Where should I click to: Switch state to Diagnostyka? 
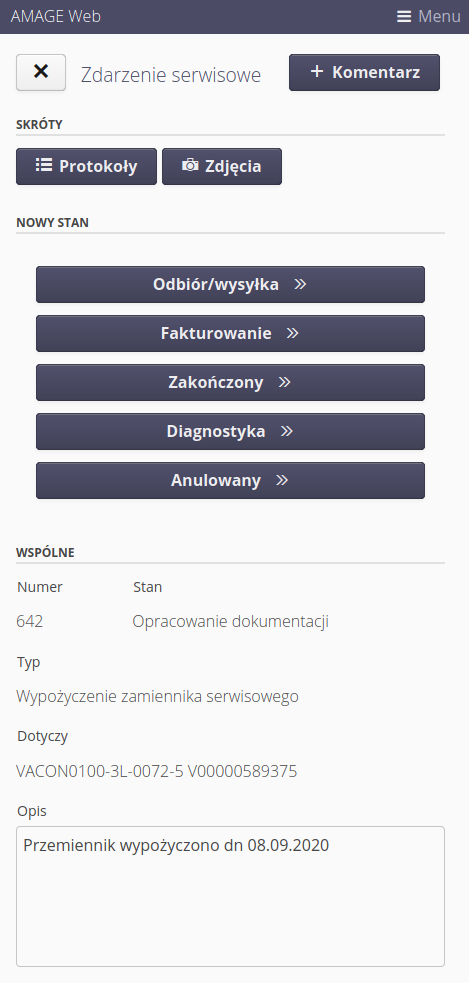click(x=231, y=431)
